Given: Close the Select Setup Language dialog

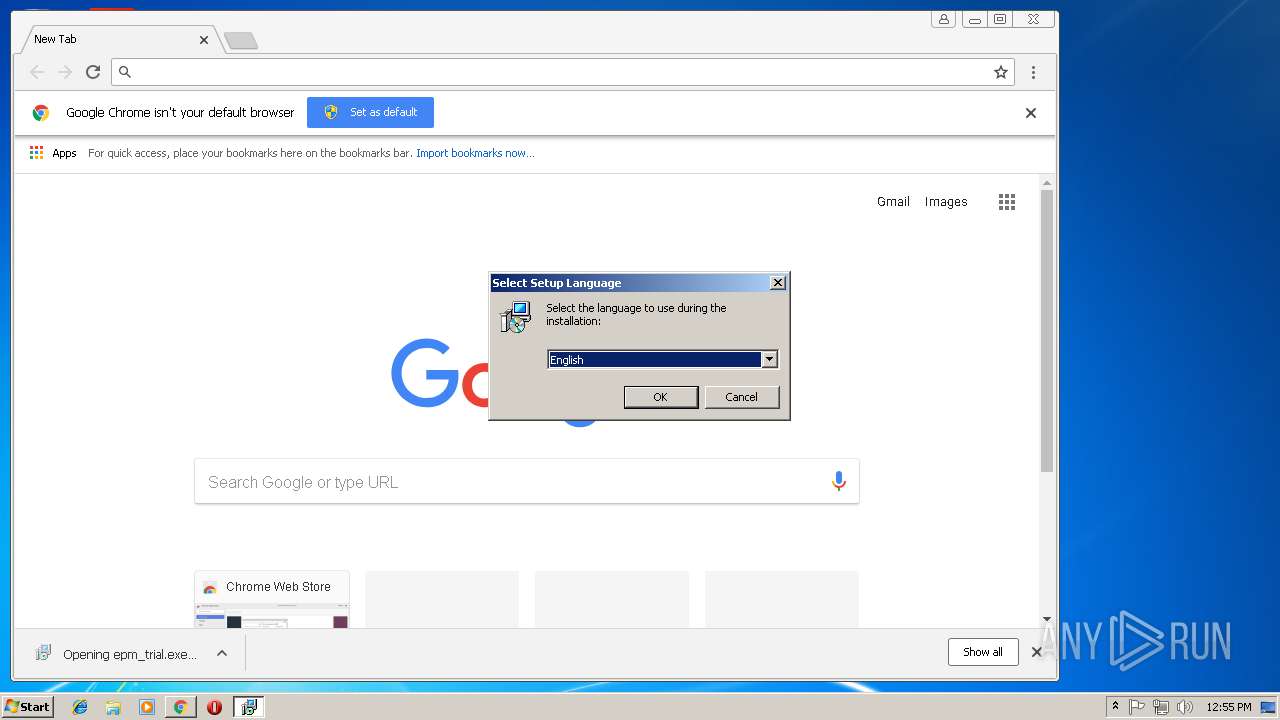Looking at the screenshot, I should (x=777, y=283).
